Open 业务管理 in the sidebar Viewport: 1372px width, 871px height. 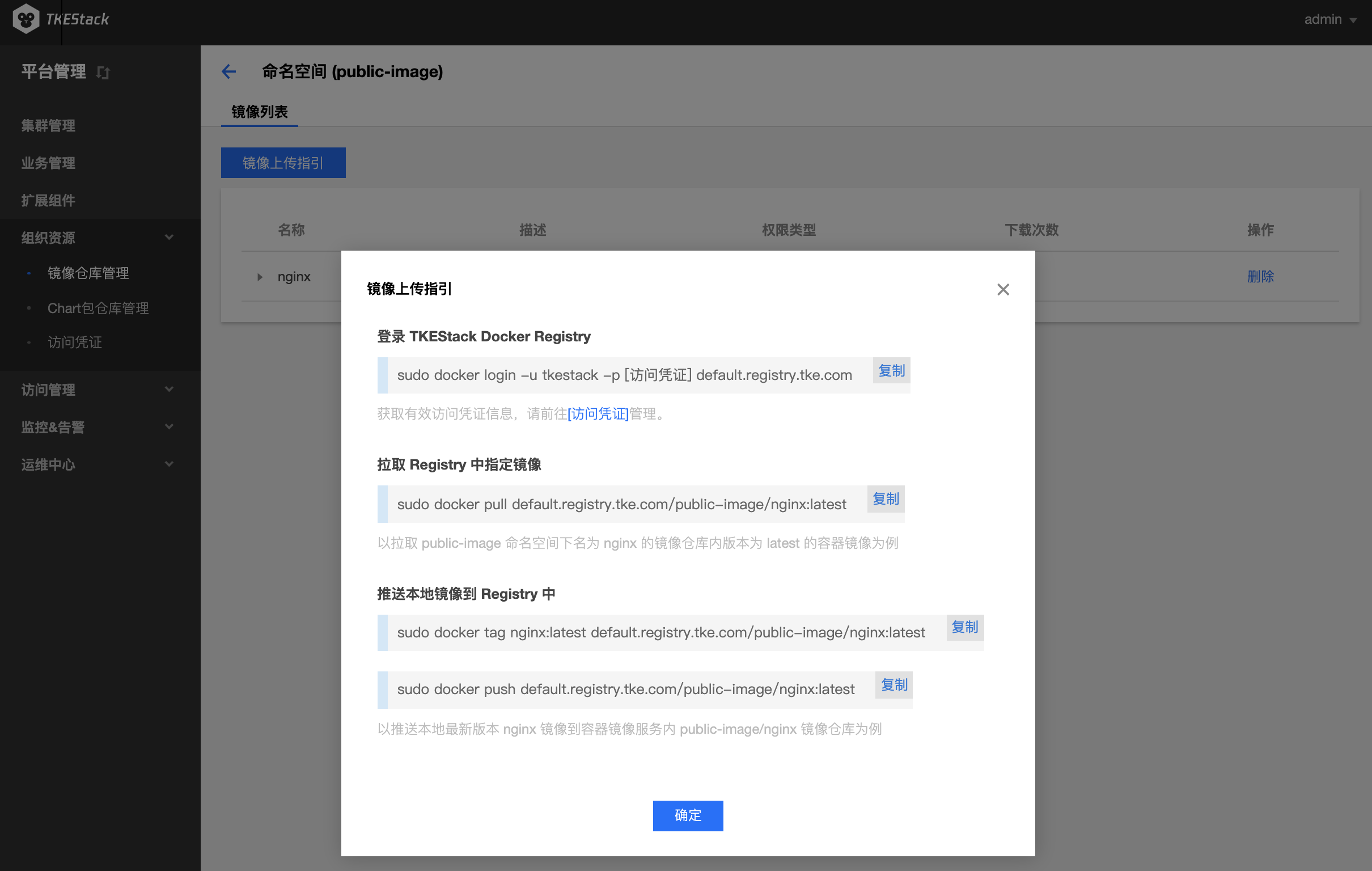point(48,163)
